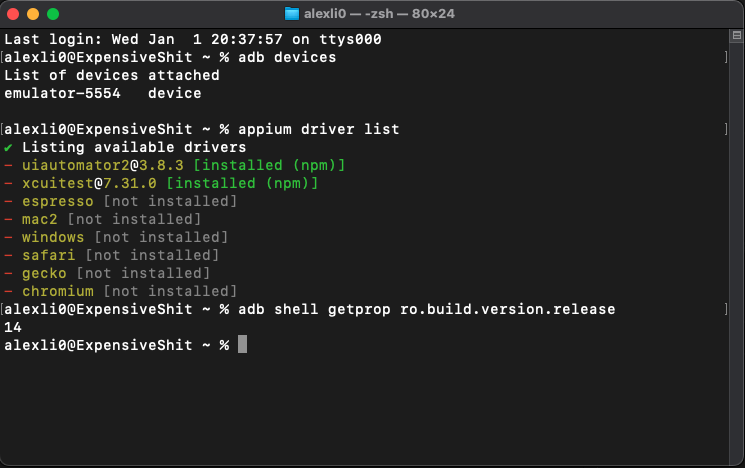Click the split pane icon above scrollbar
This screenshot has height=468, width=745.
tap(736, 36)
